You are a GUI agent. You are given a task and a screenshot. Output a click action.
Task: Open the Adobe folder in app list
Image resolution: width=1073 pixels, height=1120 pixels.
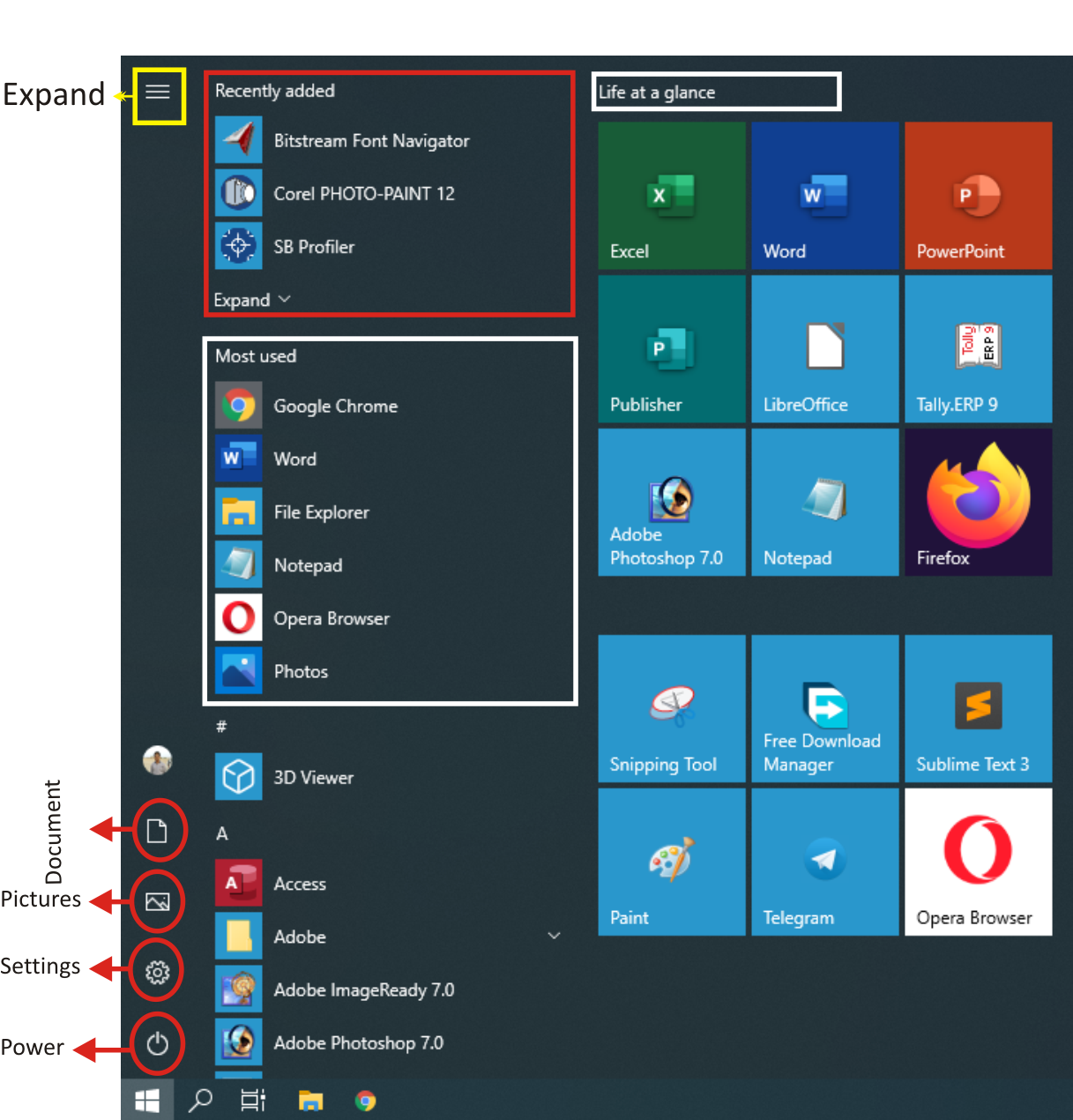click(x=391, y=937)
